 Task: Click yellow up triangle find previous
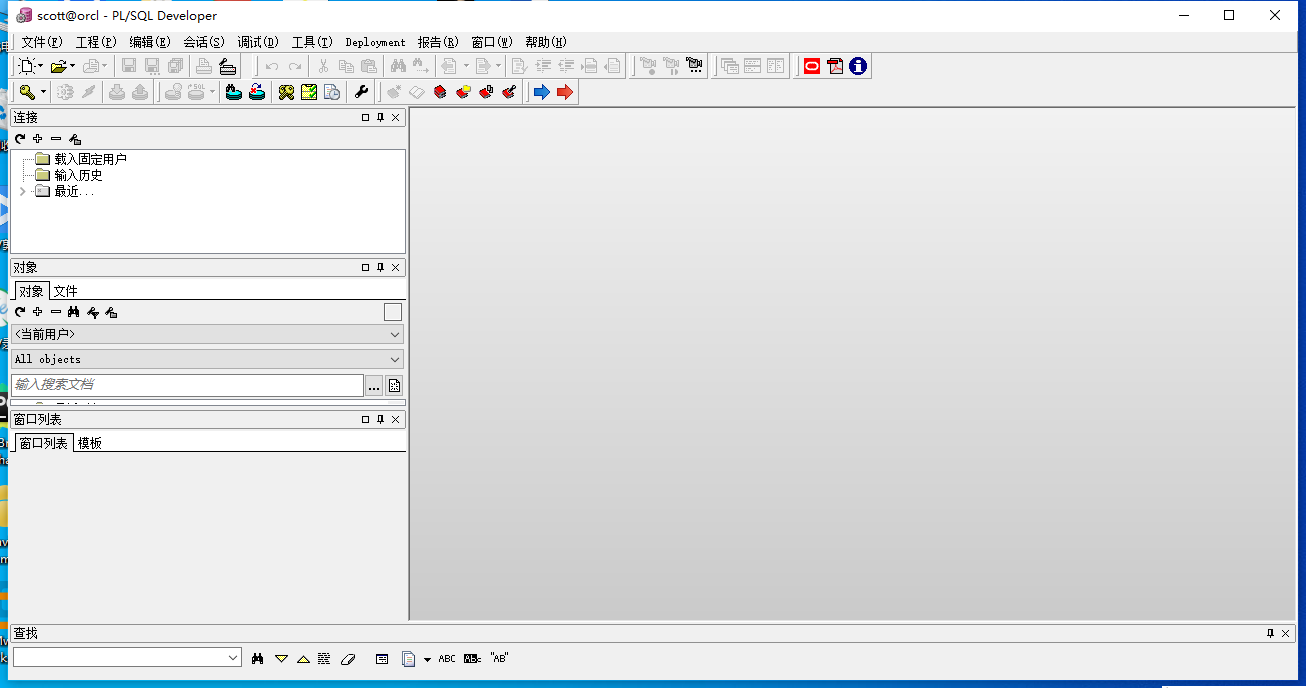click(303, 658)
